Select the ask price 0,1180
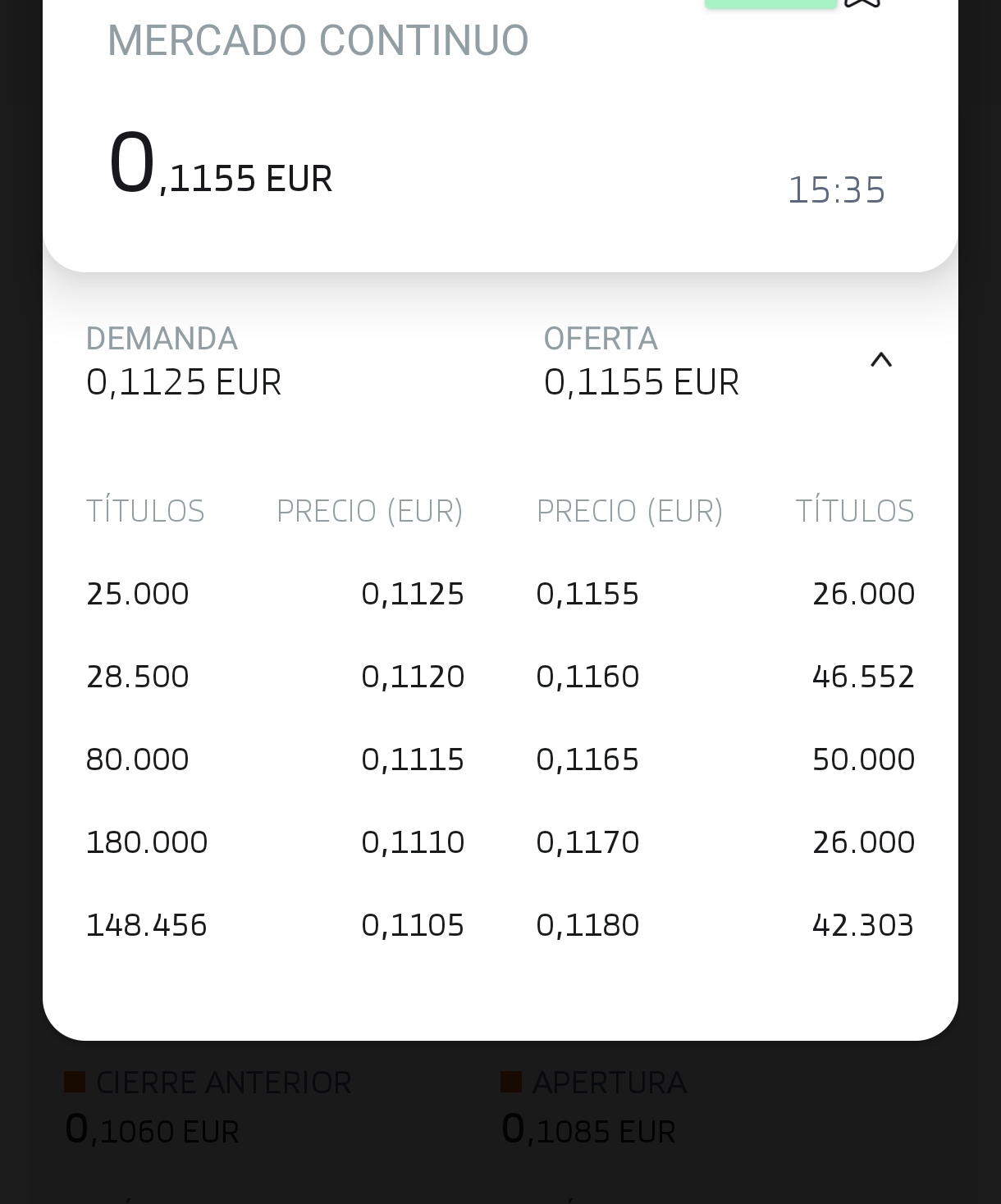The height and width of the screenshot is (1204, 1001). point(587,925)
